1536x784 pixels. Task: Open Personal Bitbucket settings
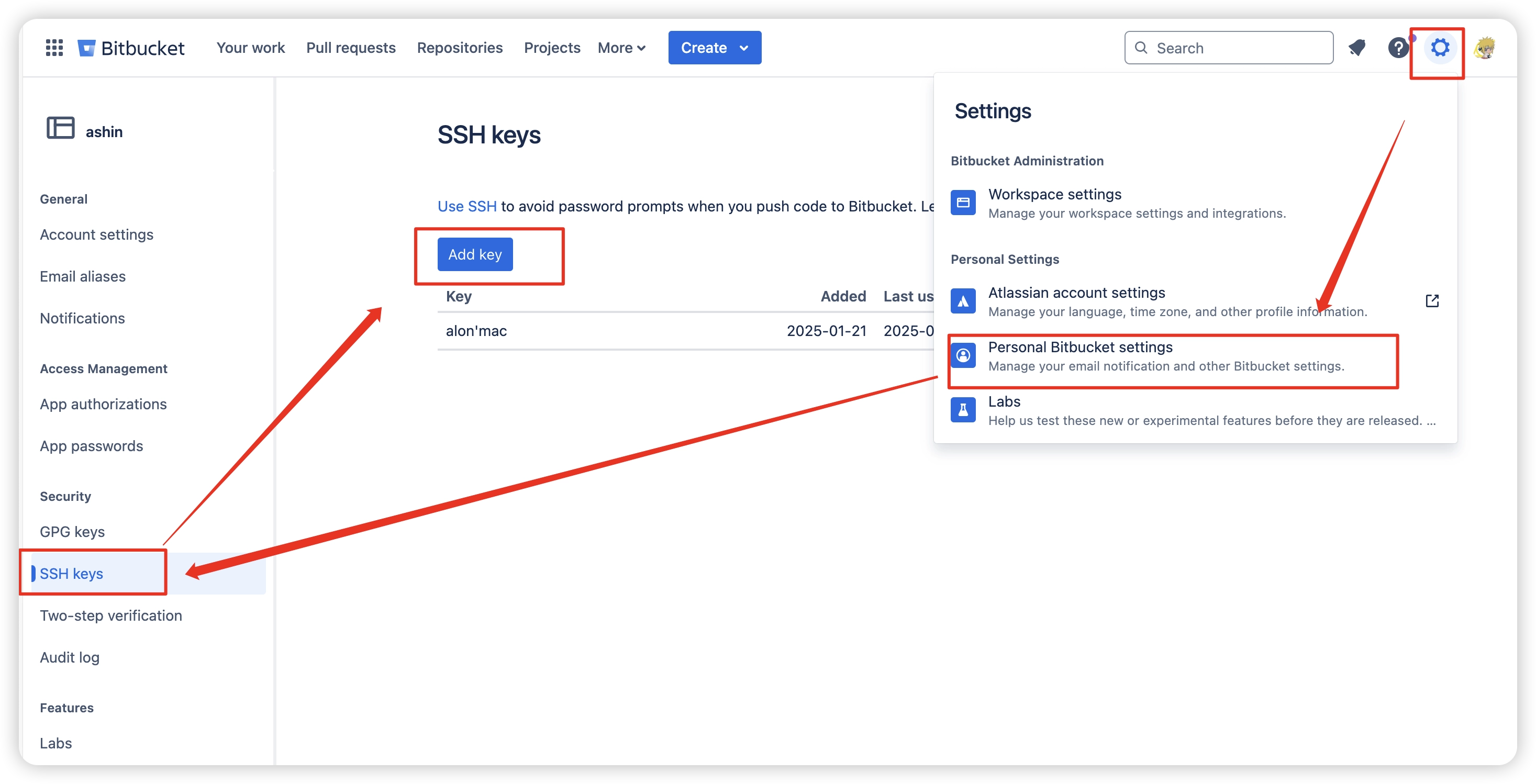click(x=1080, y=348)
